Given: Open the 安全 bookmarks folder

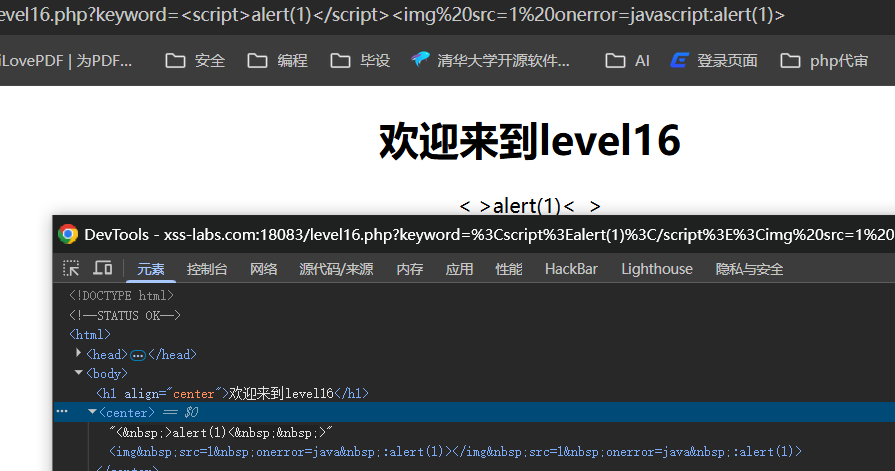Looking at the screenshot, I should tap(195, 61).
